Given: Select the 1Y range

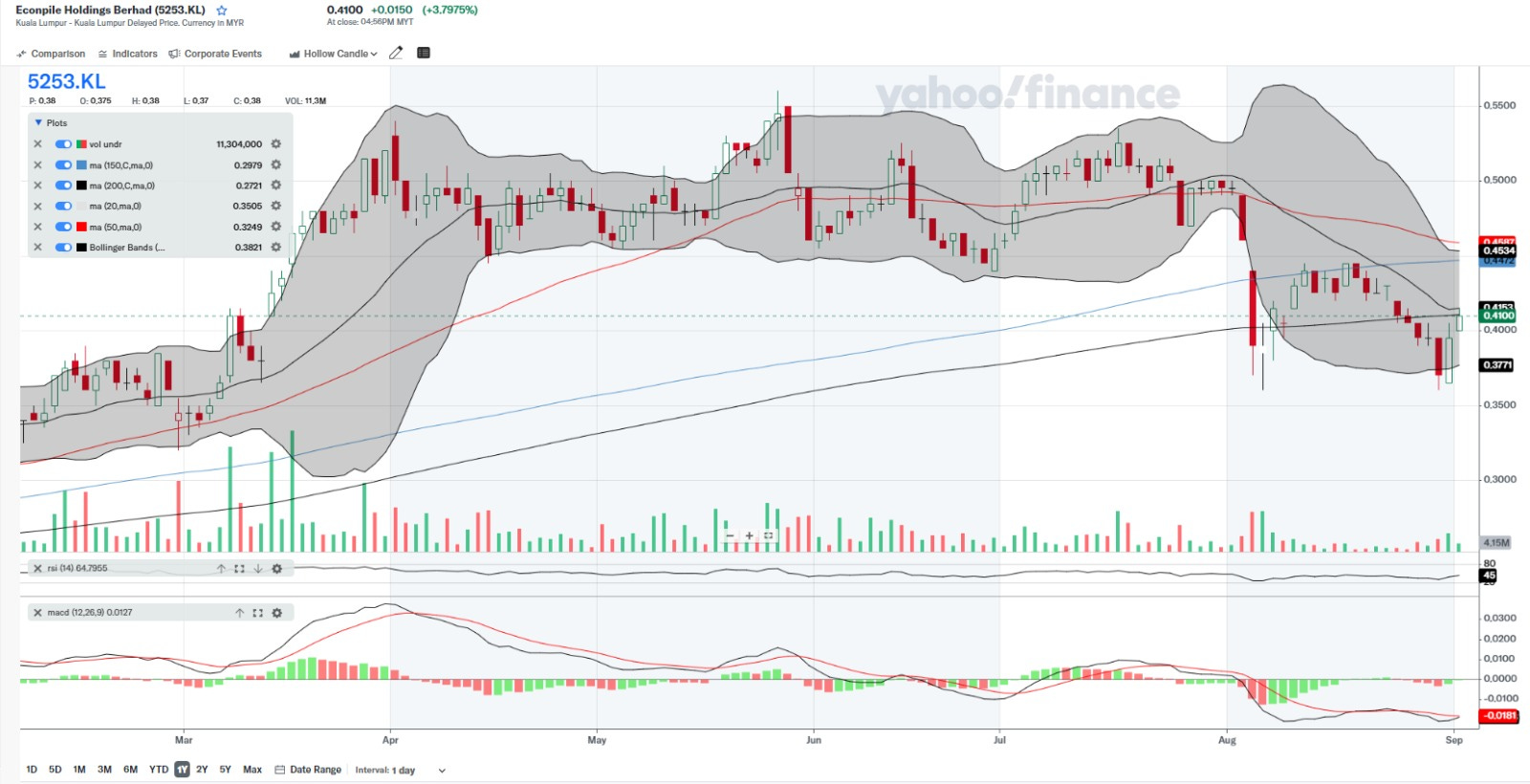Looking at the screenshot, I should [x=182, y=770].
